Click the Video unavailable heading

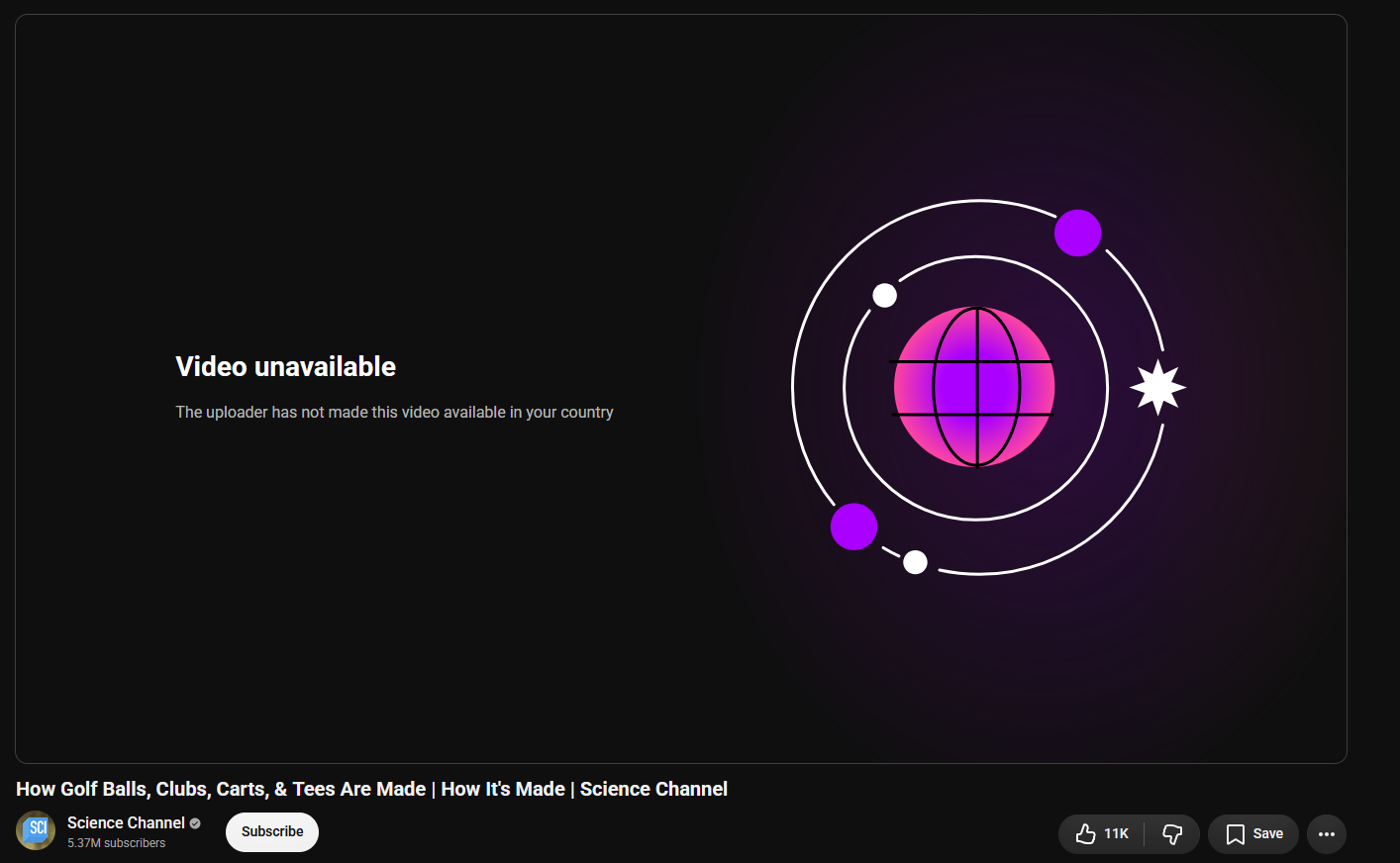tap(285, 367)
